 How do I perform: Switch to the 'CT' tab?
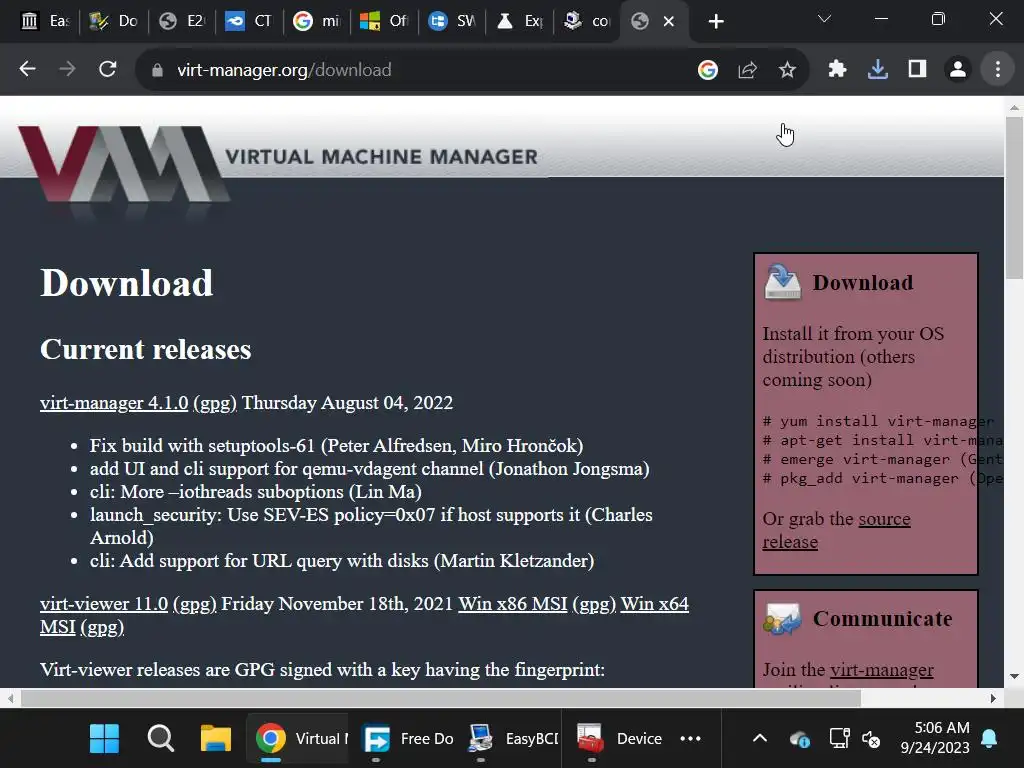coord(249,22)
